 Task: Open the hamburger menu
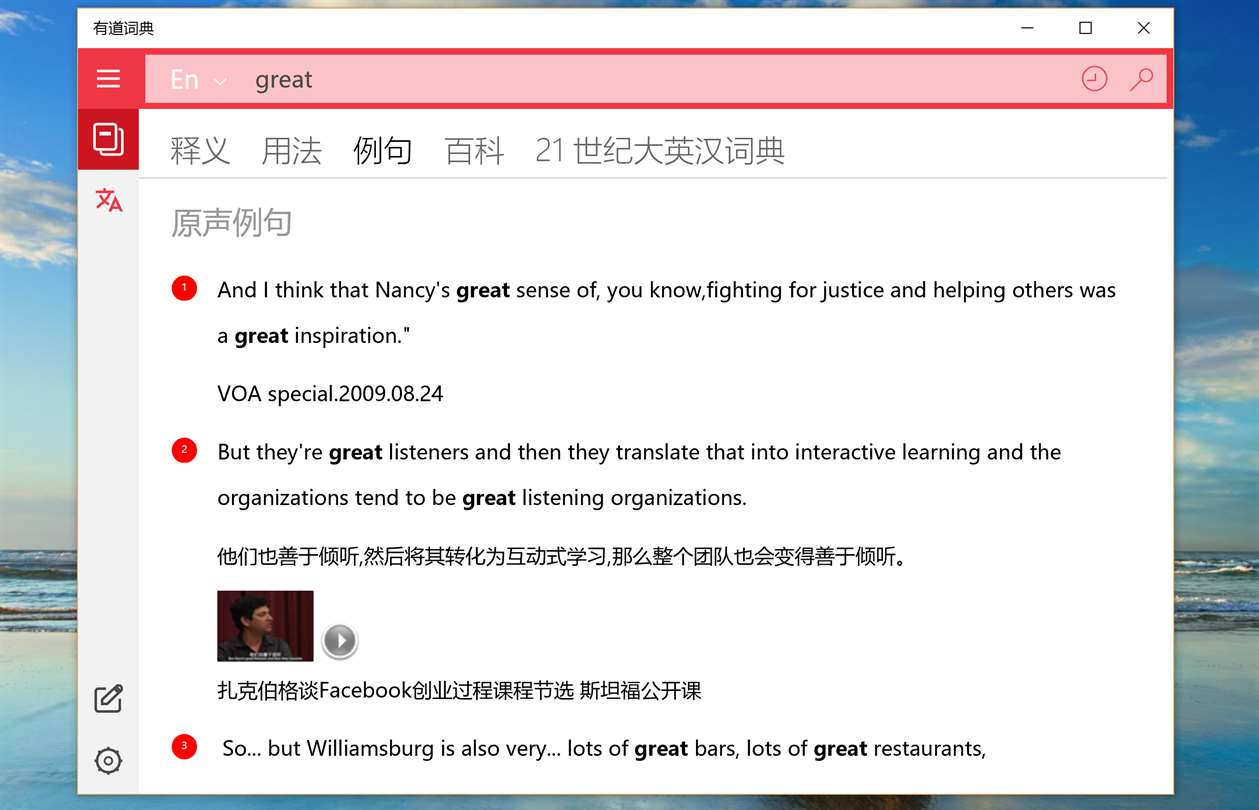click(108, 79)
